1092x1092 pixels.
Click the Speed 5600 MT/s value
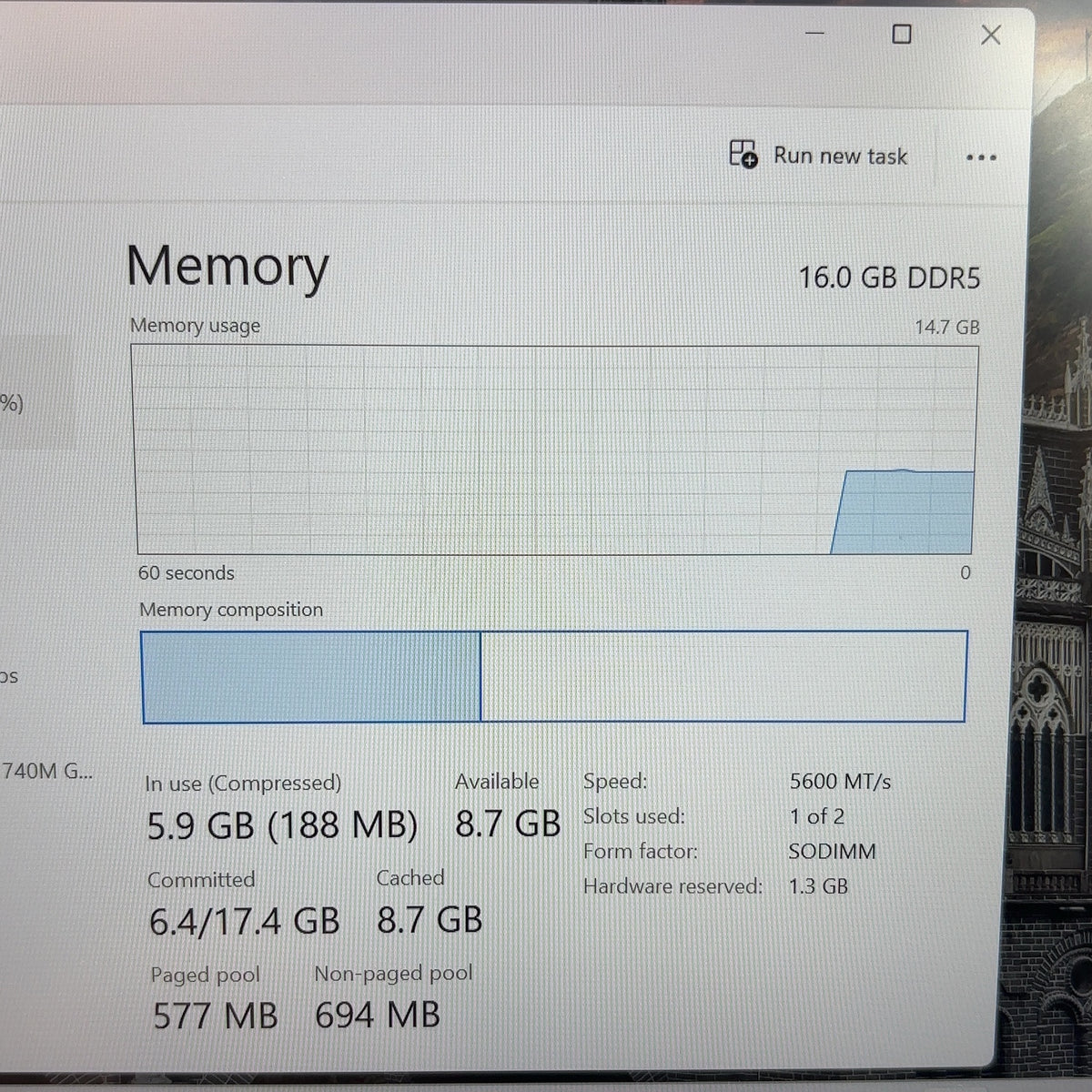tap(840, 781)
